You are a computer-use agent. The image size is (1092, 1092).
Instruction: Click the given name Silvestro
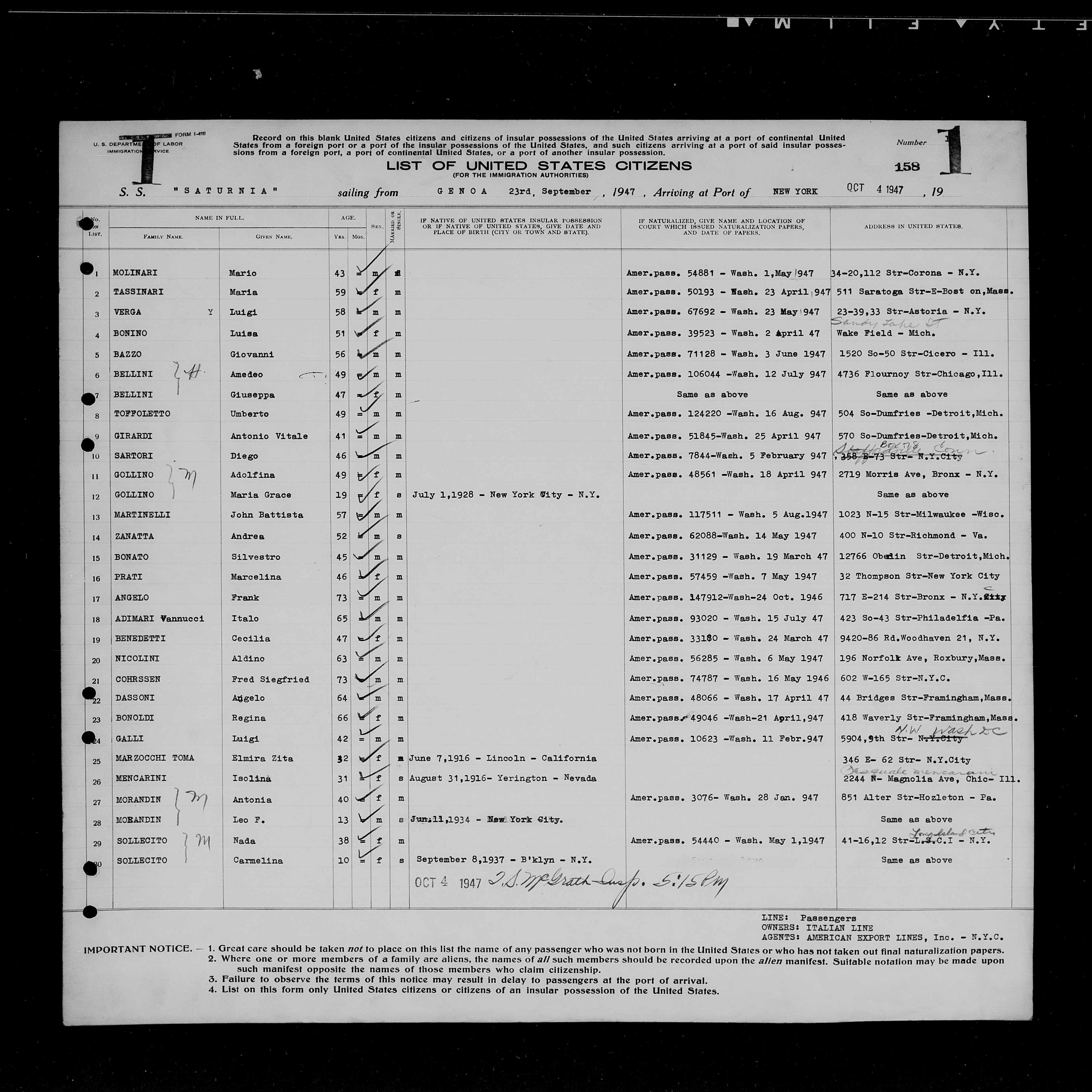256,557
